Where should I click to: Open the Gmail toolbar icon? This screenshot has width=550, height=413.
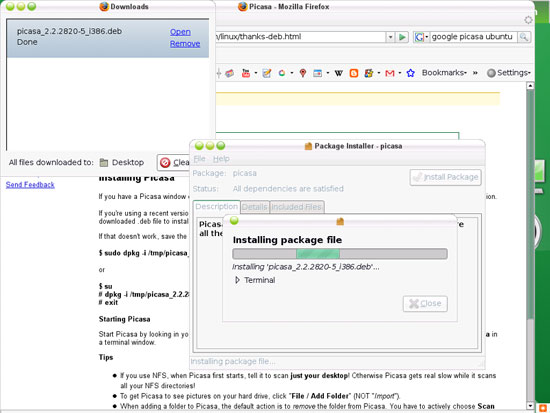[390, 73]
